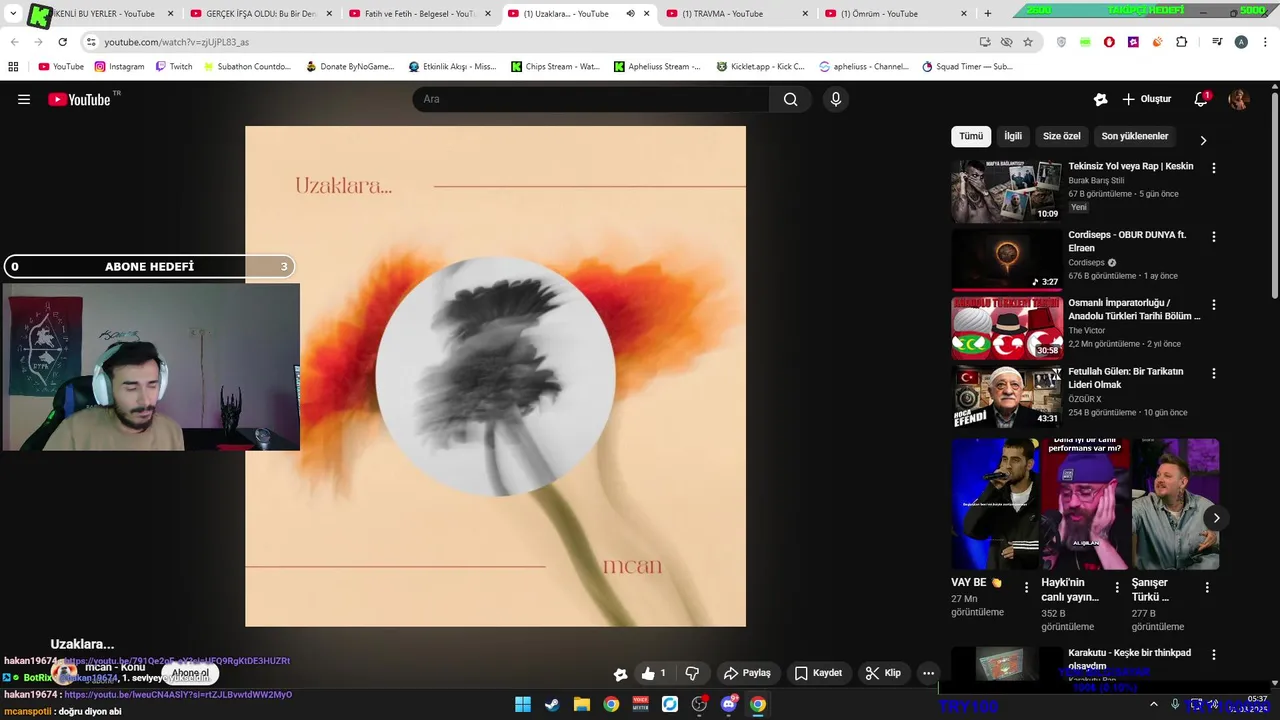Open the Chrome profile A avatar
Viewport: 1280px width, 720px height.
click(1241, 42)
